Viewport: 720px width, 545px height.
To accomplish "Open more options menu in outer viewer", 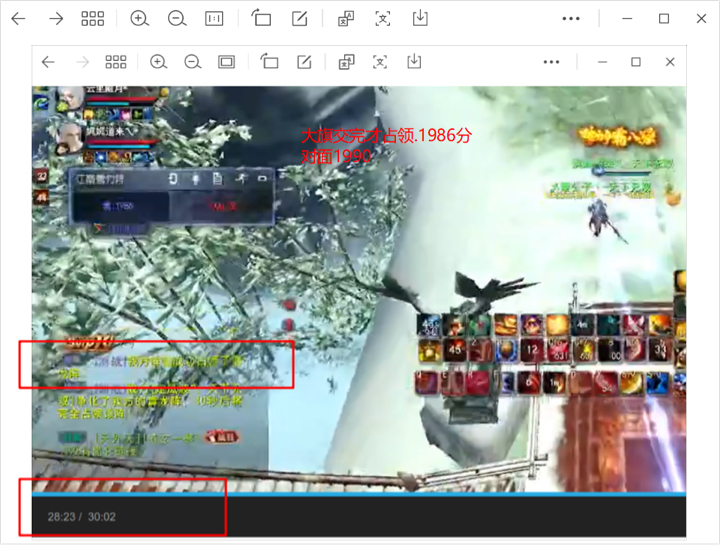I will tap(571, 19).
